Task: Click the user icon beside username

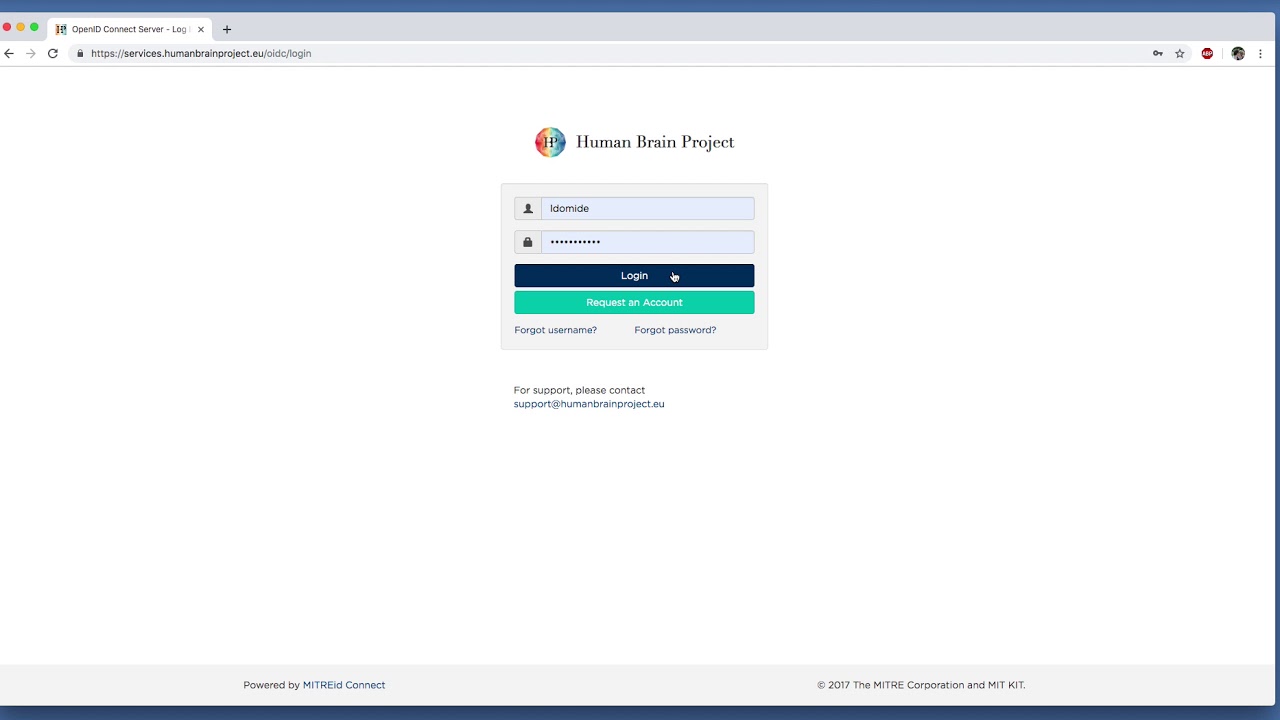Action: click(x=528, y=209)
